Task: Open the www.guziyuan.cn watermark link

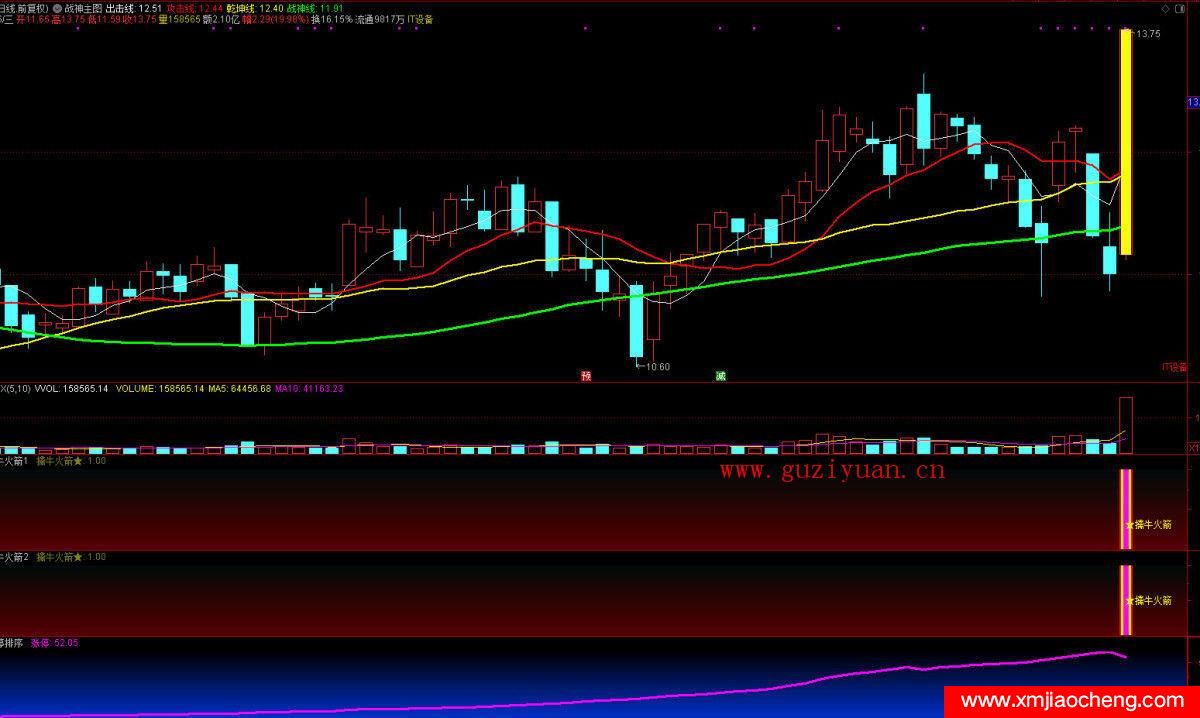Action: click(832, 471)
